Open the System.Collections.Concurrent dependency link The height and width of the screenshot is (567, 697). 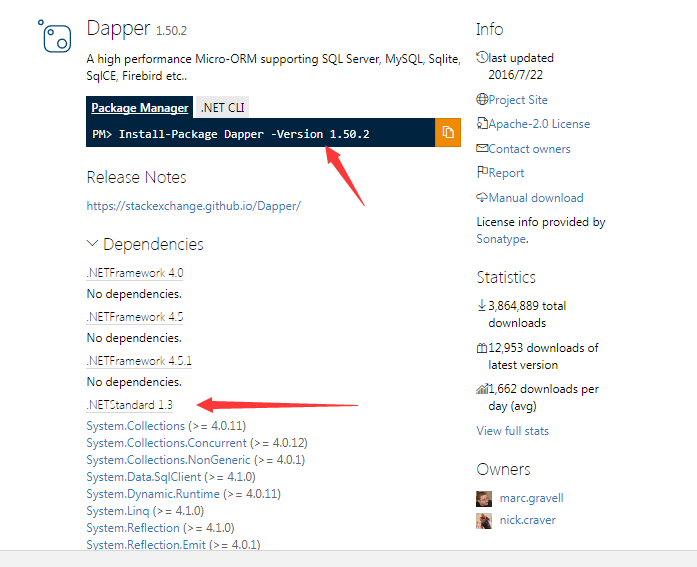coord(166,443)
